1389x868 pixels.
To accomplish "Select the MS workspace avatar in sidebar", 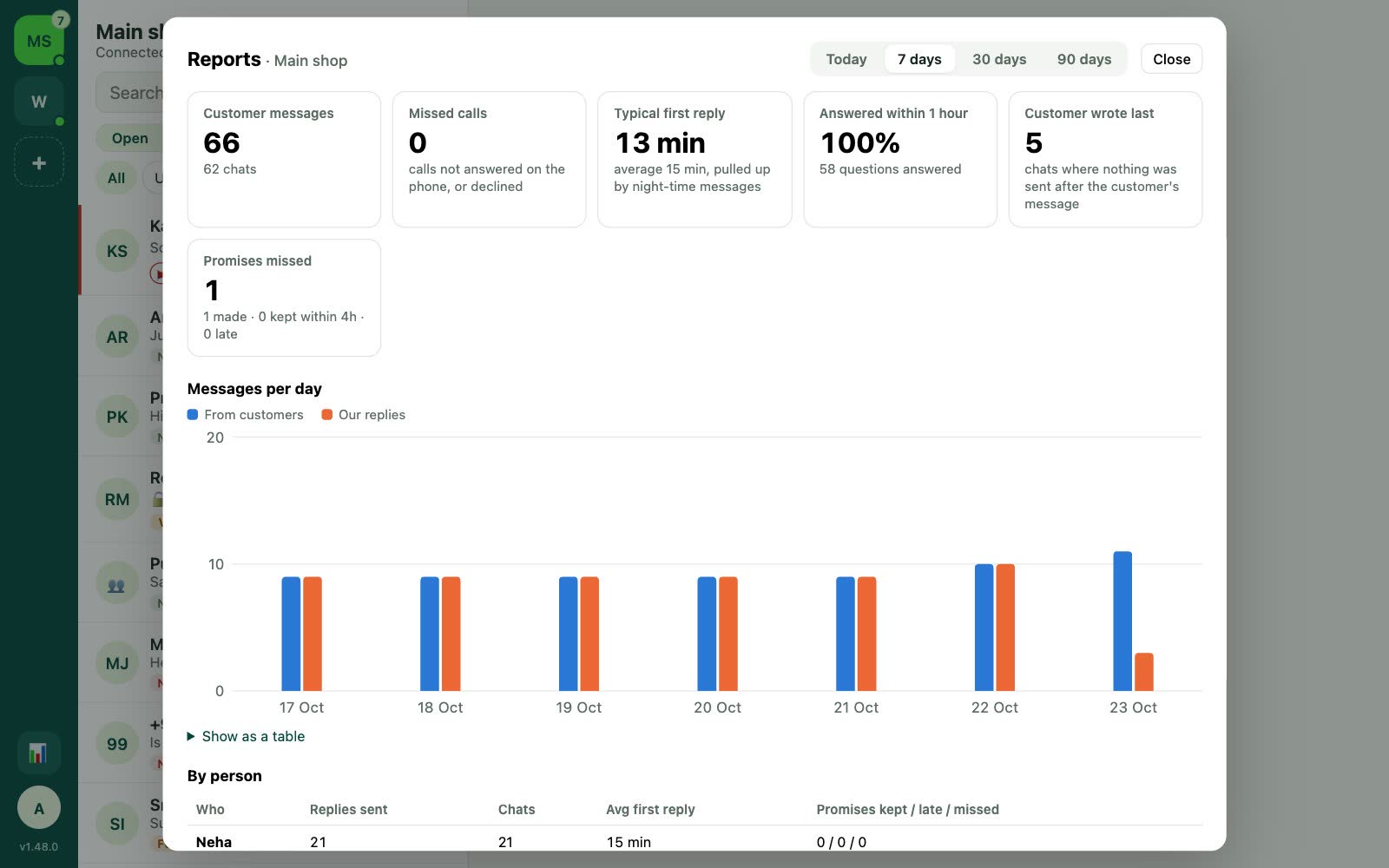I will 39,40.
